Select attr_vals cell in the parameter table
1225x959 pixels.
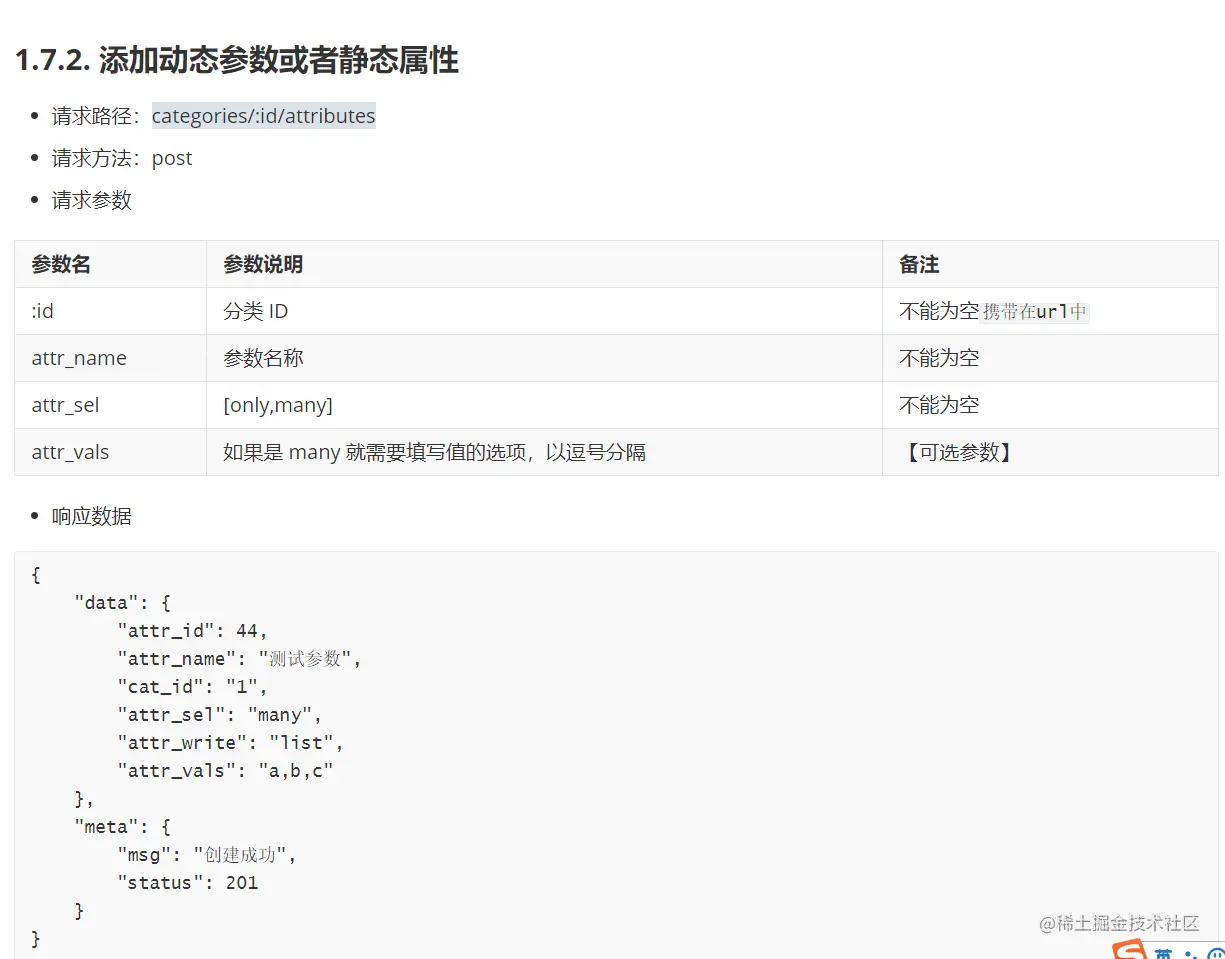click(111, 452)
